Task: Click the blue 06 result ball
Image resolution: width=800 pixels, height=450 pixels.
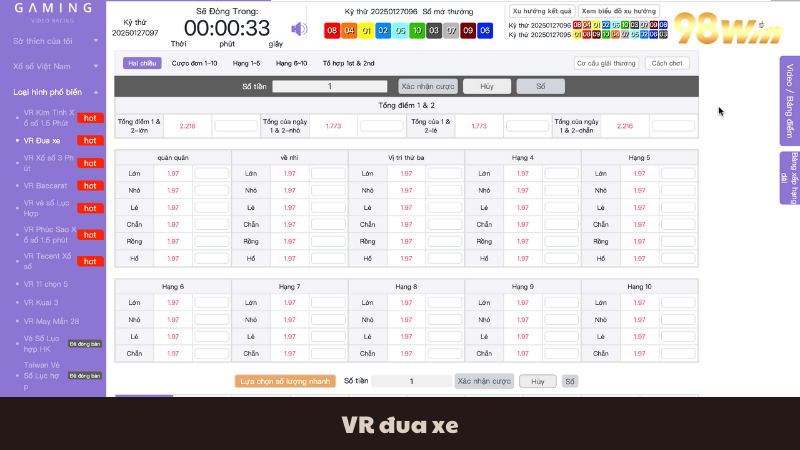Action: point(485,31)
